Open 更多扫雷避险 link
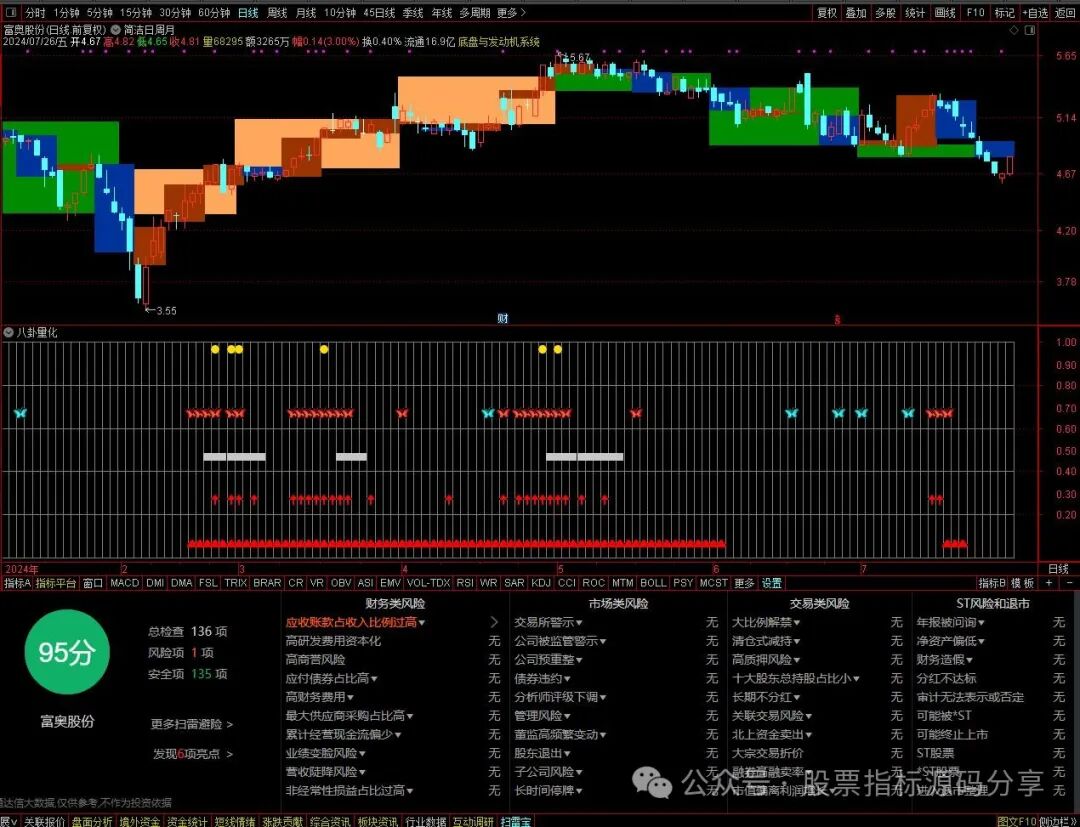Screen dimensions: 1080x827 click(x=192, y=724)
